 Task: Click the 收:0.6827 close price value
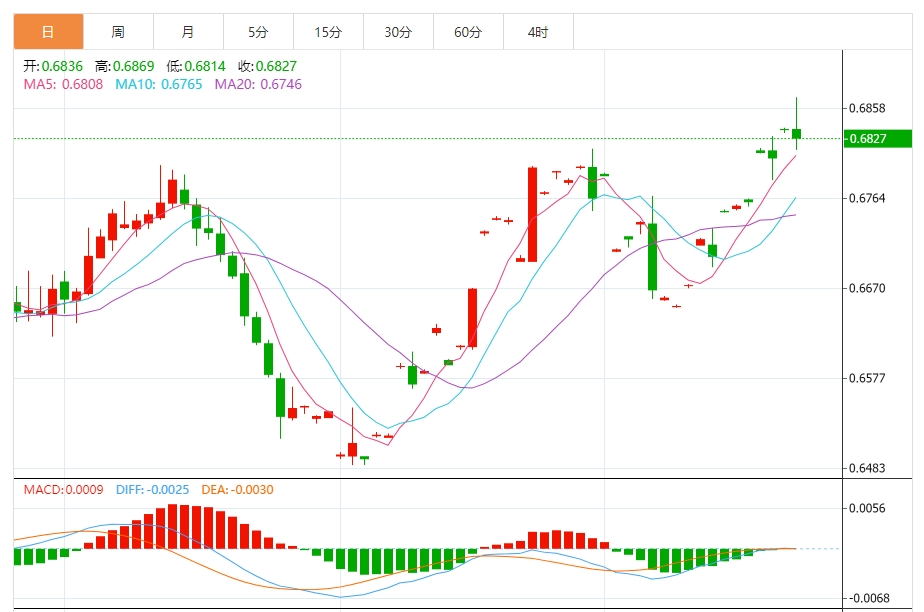(268, 66)
